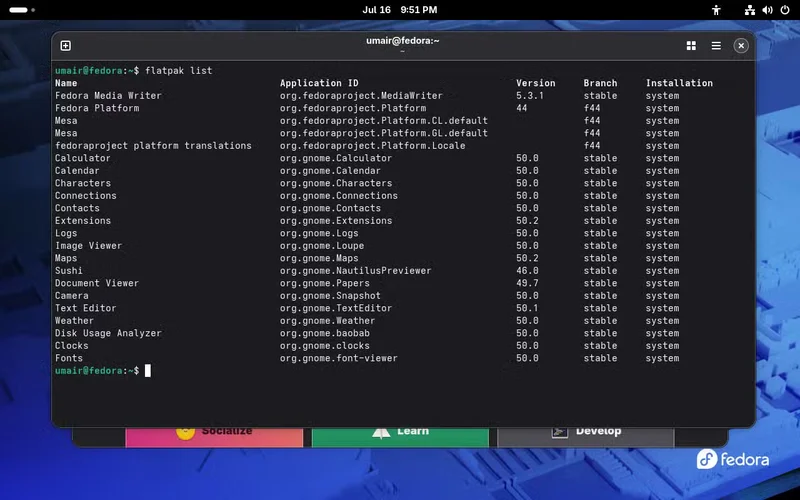Screen dimensions: 800x500
Task: Click 'org.gnome.Connections' application ID
Action: (339, 195)
